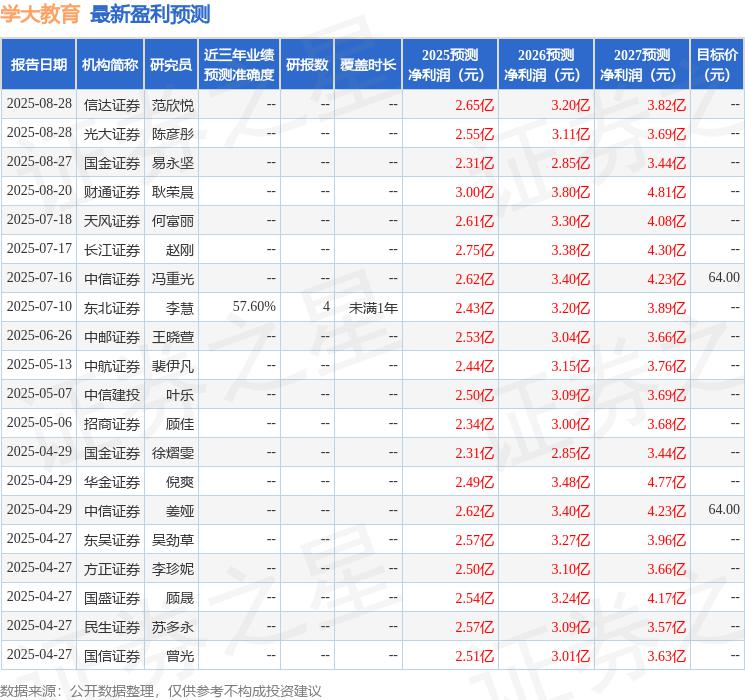Select analyst 易永坚
This screenshot has height=700, width=745.
pyautogui.click(x=173, y=163)
